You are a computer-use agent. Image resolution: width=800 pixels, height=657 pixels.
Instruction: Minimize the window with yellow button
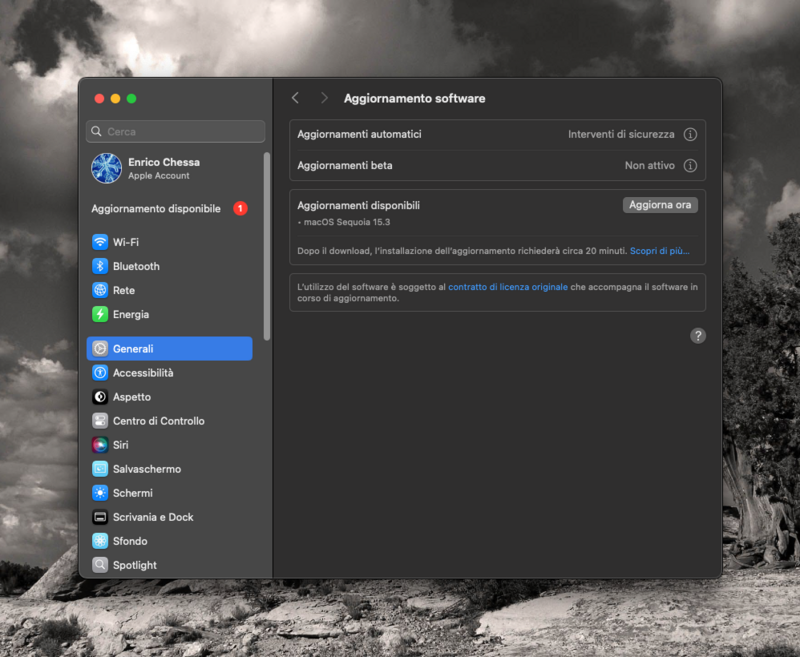(115, 98)
